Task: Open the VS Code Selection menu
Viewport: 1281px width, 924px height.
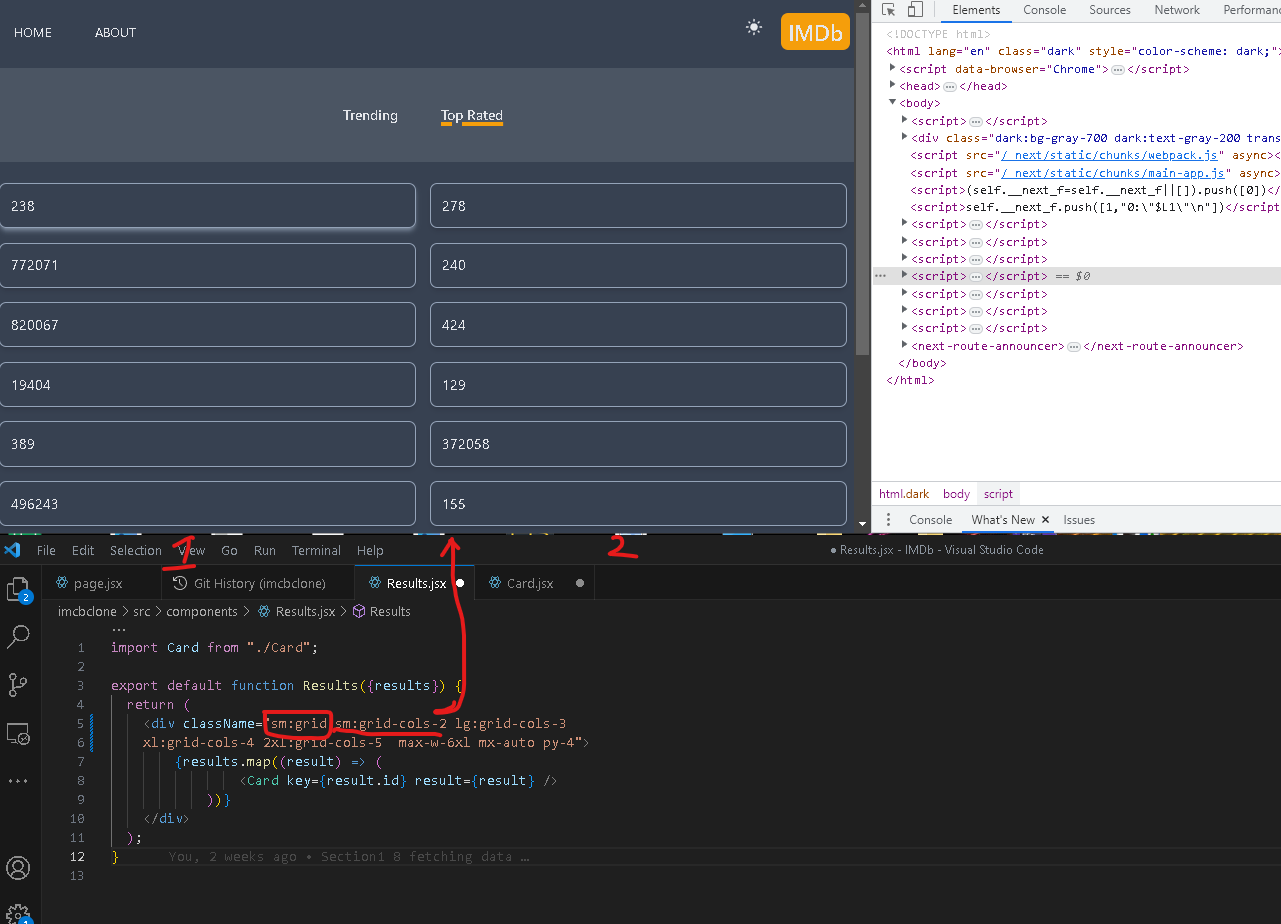Action: pyautogui.click(x=135, y=550)
